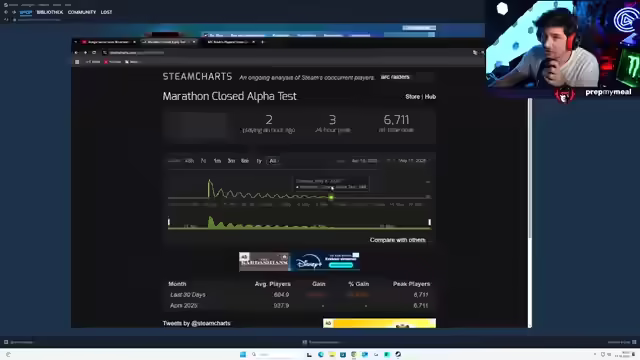
Task: Click the highlighted green chart data point
Action: coord(331,198)
